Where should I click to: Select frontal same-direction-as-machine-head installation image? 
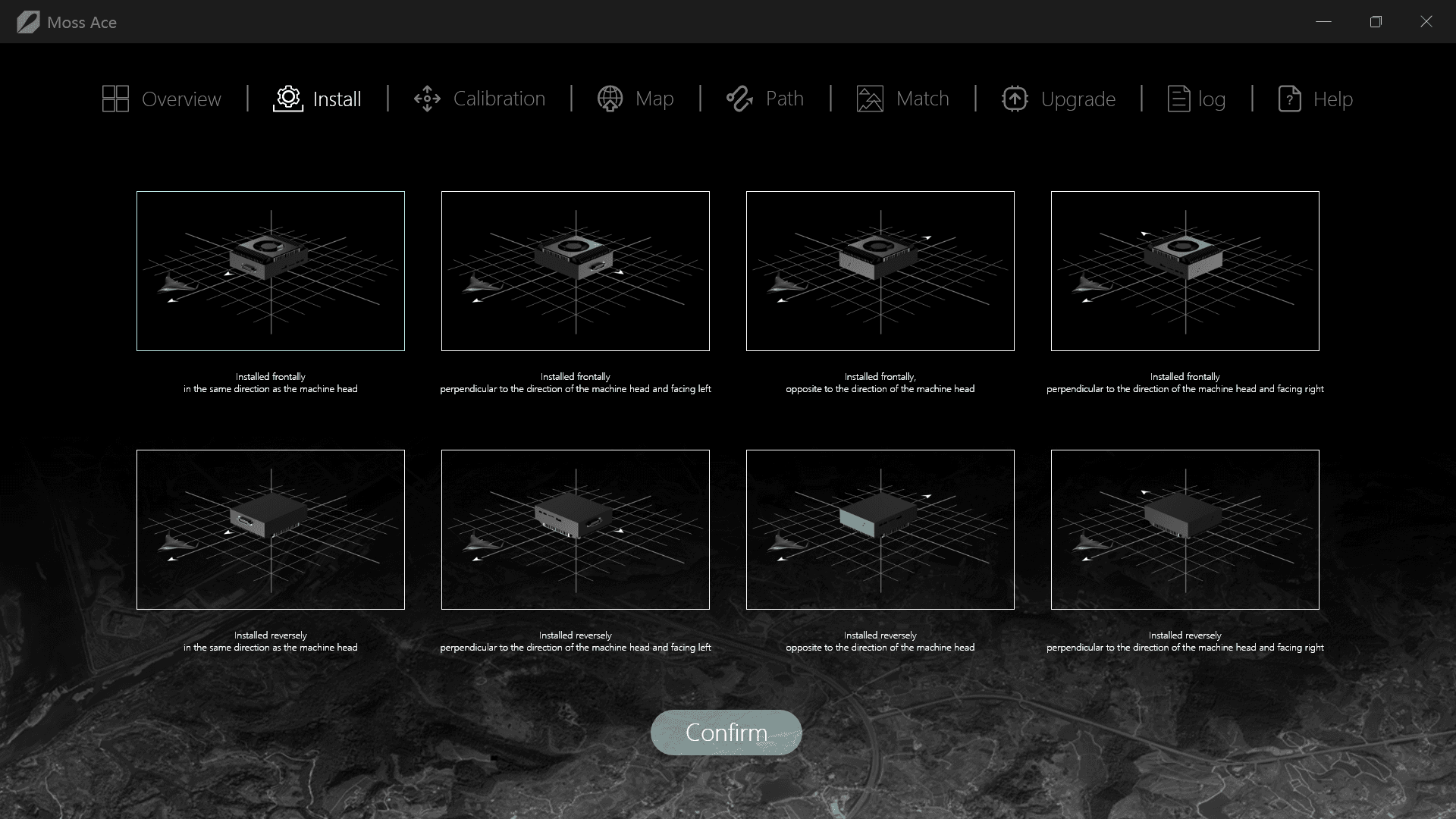(x=271, y=271)
